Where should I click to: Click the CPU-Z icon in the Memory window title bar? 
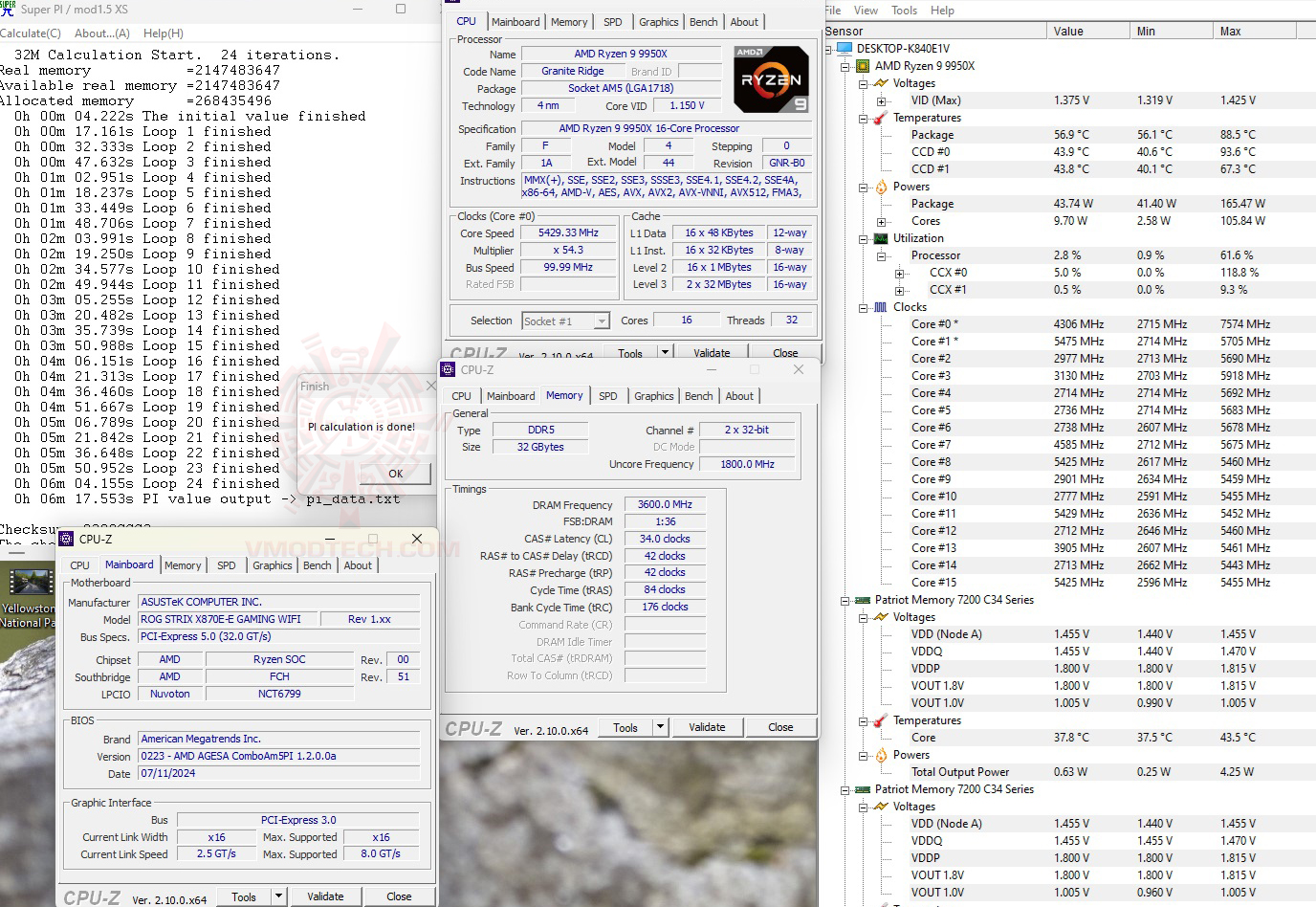449,369
